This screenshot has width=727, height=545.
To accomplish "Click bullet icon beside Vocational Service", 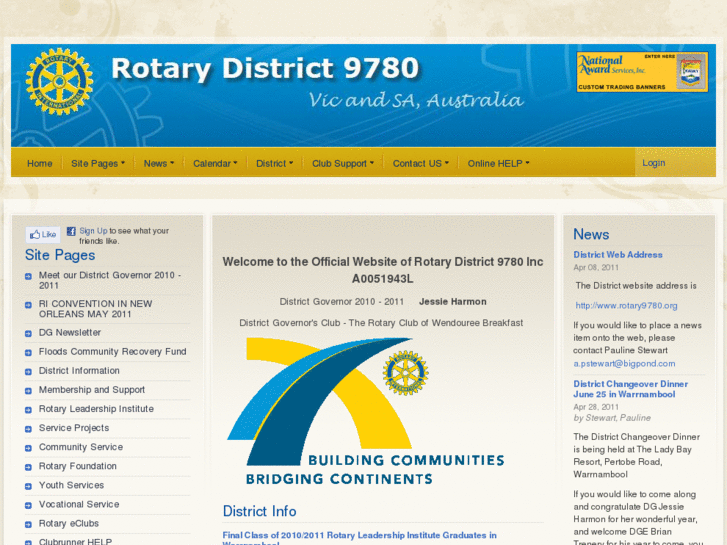I will point(28,505).
